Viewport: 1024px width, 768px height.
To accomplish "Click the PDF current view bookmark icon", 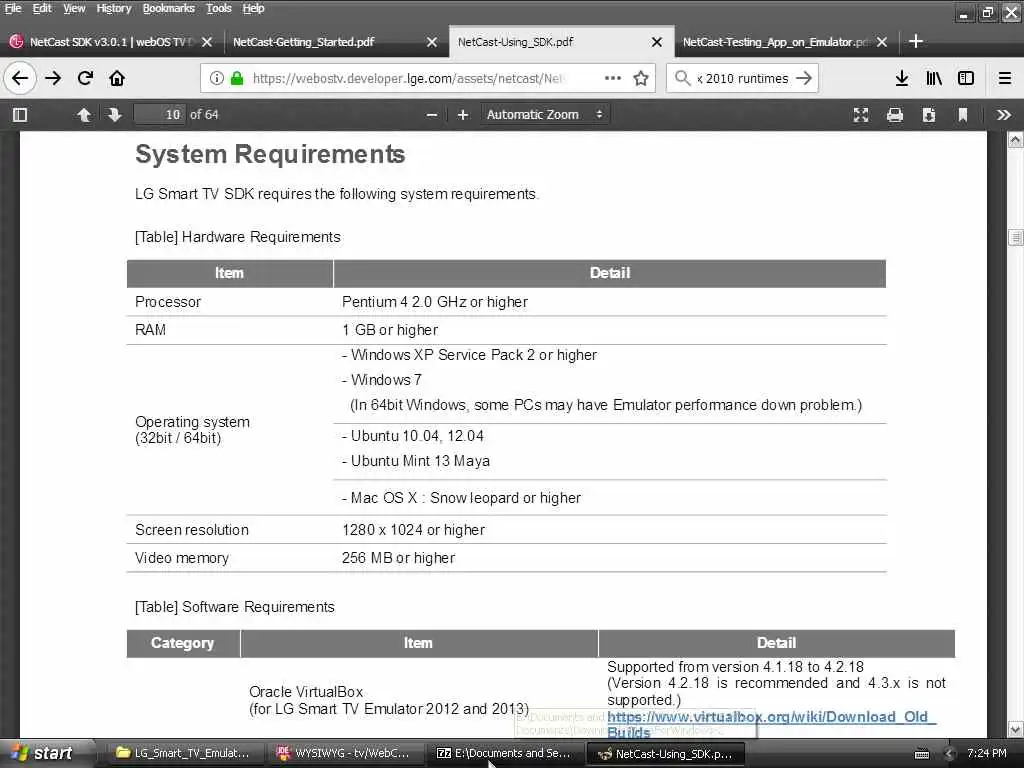I will 963,115.
